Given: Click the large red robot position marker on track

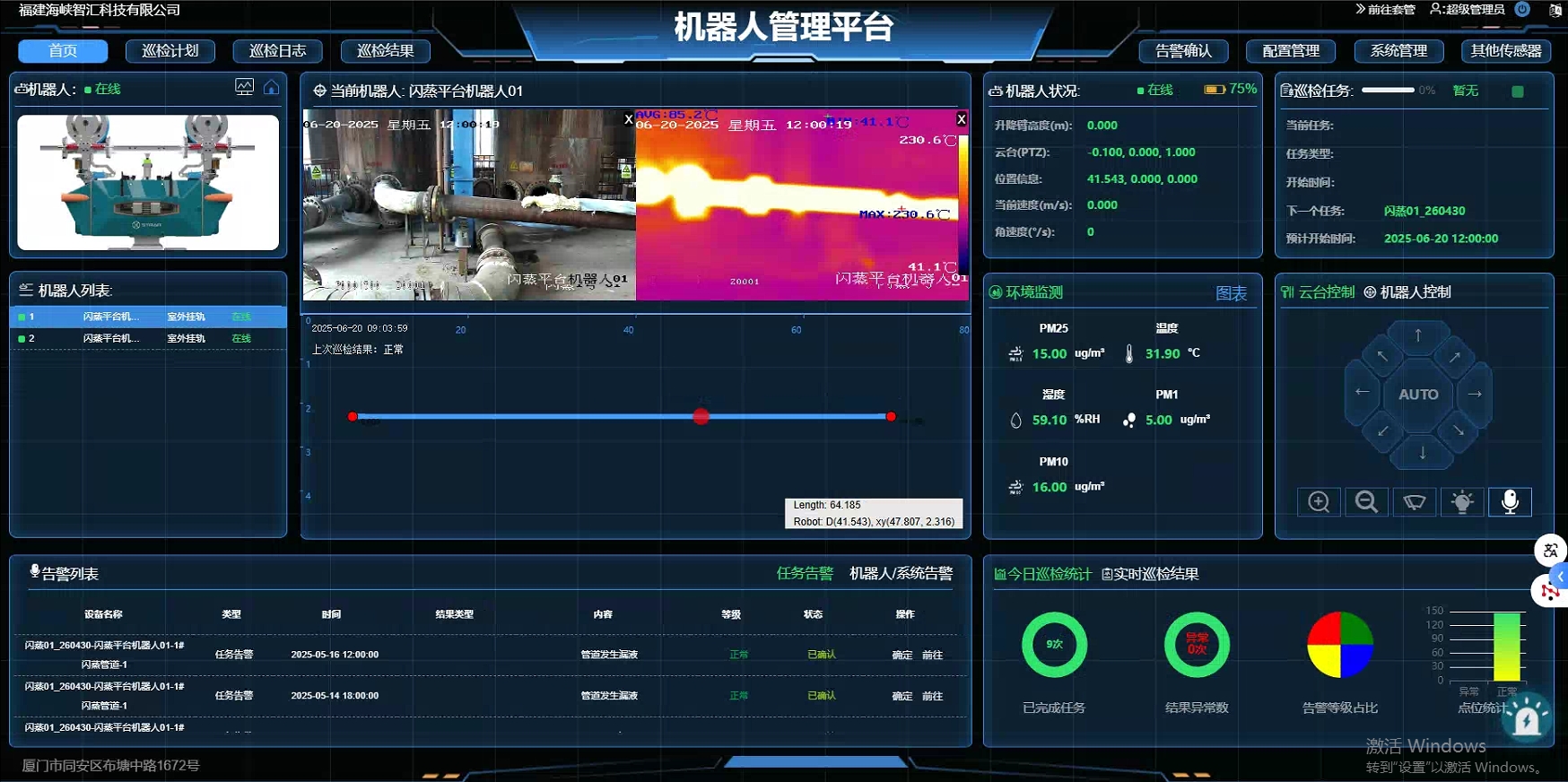Looking at the screenshot, I should [701, 416].
